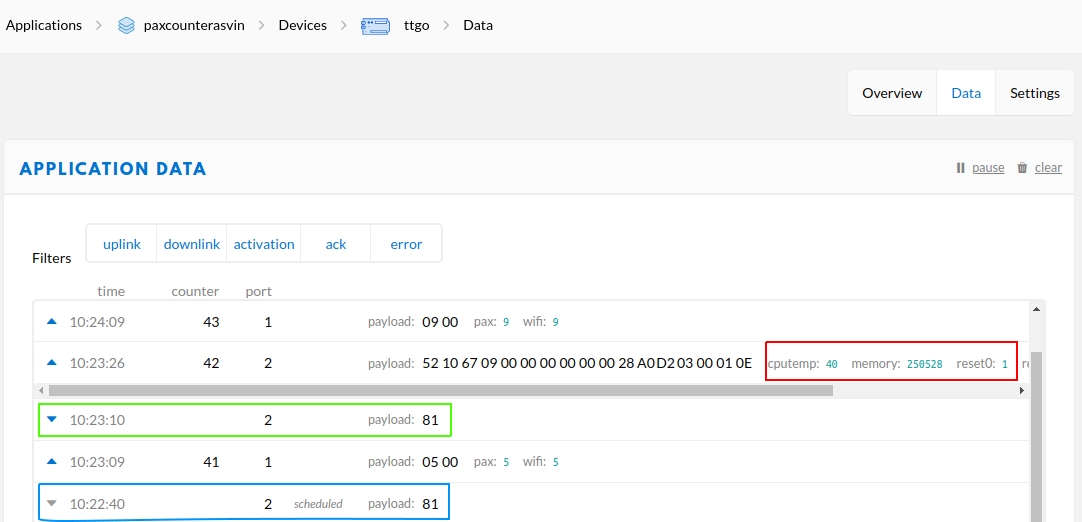
Task: Toggle the ack filter
Action: pyautogui.click(x=336, y=244)
